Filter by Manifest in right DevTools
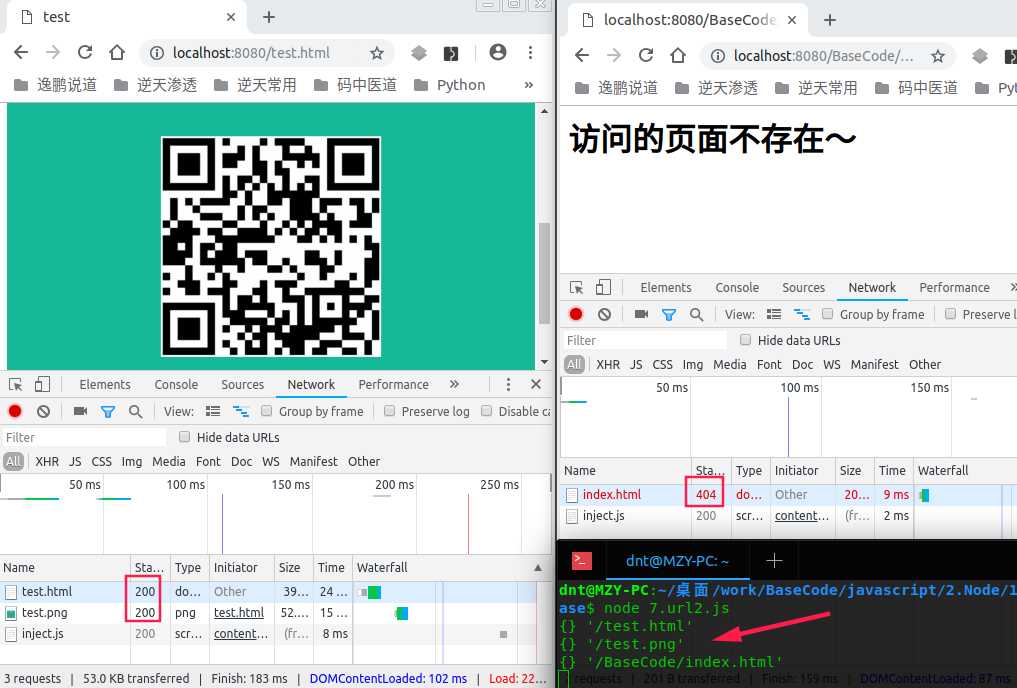The image size is (1017, 688). tap(874, 364)
